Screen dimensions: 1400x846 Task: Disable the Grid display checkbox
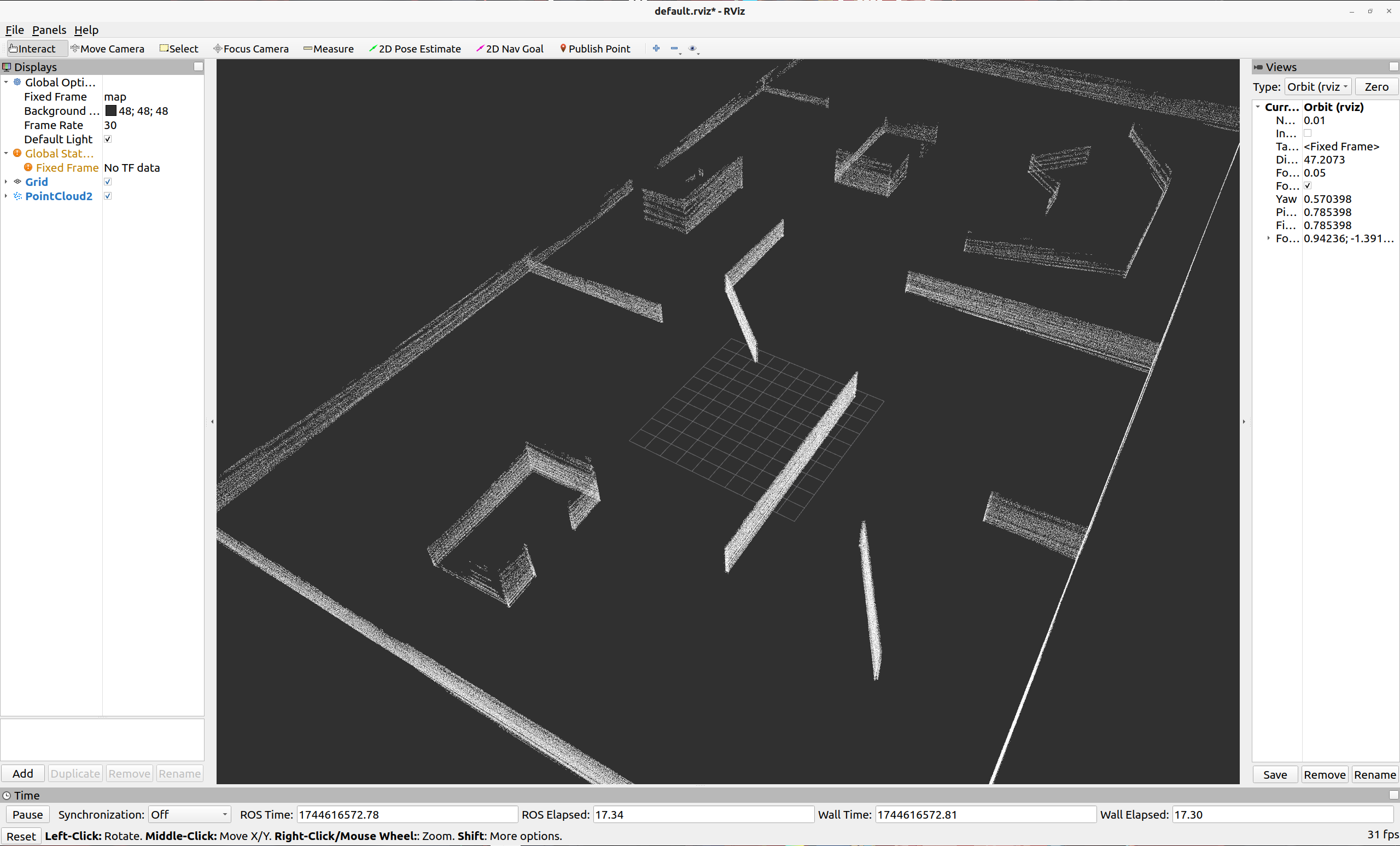click(x=108, y=182)
